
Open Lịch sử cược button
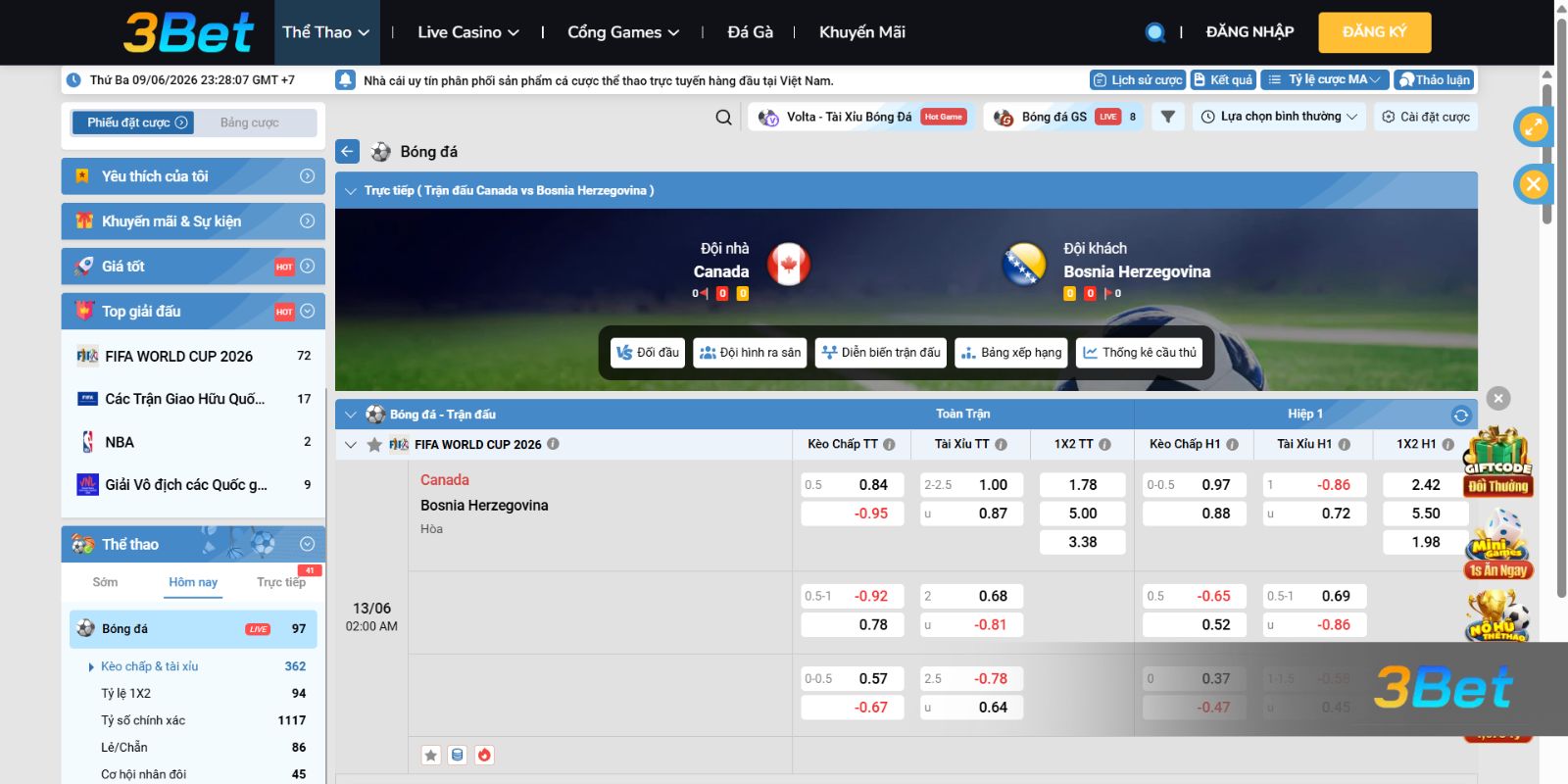click(x=1138, y=79)
